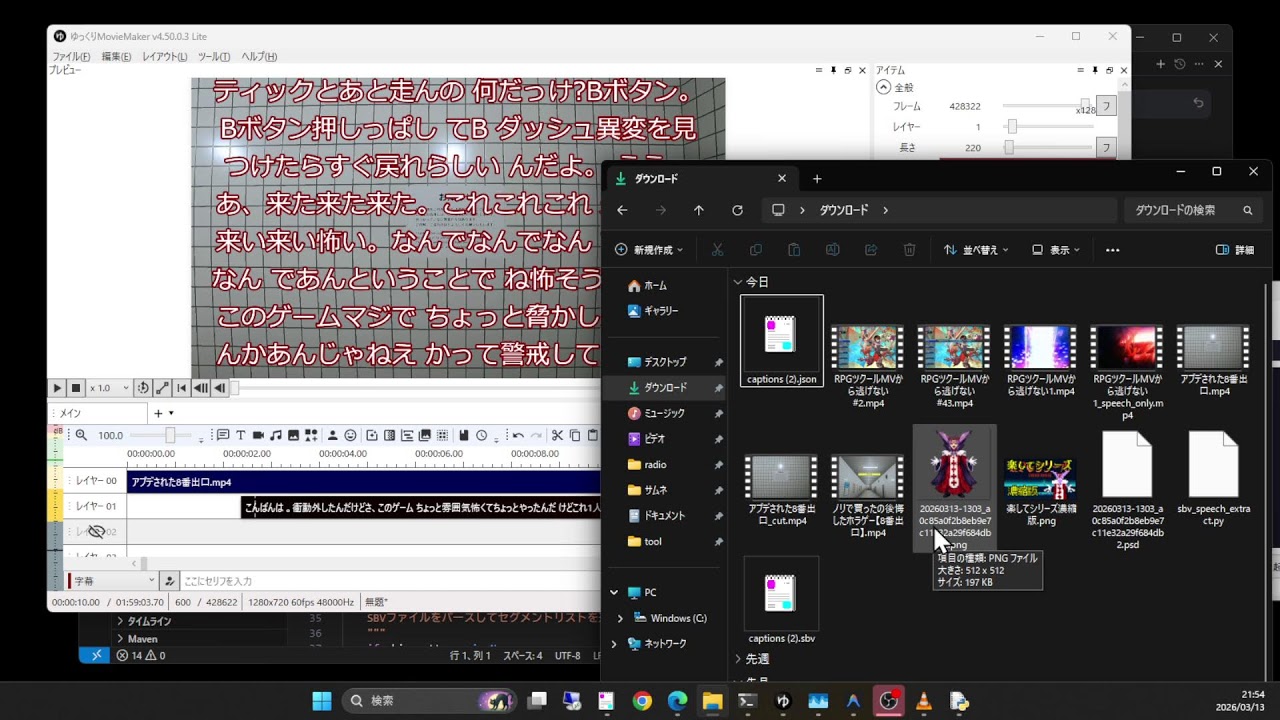Add a voice/speech-bubble item on the timeline toolbar
1280x720 pixels.
pyautogui.click(x=223, y=435)
